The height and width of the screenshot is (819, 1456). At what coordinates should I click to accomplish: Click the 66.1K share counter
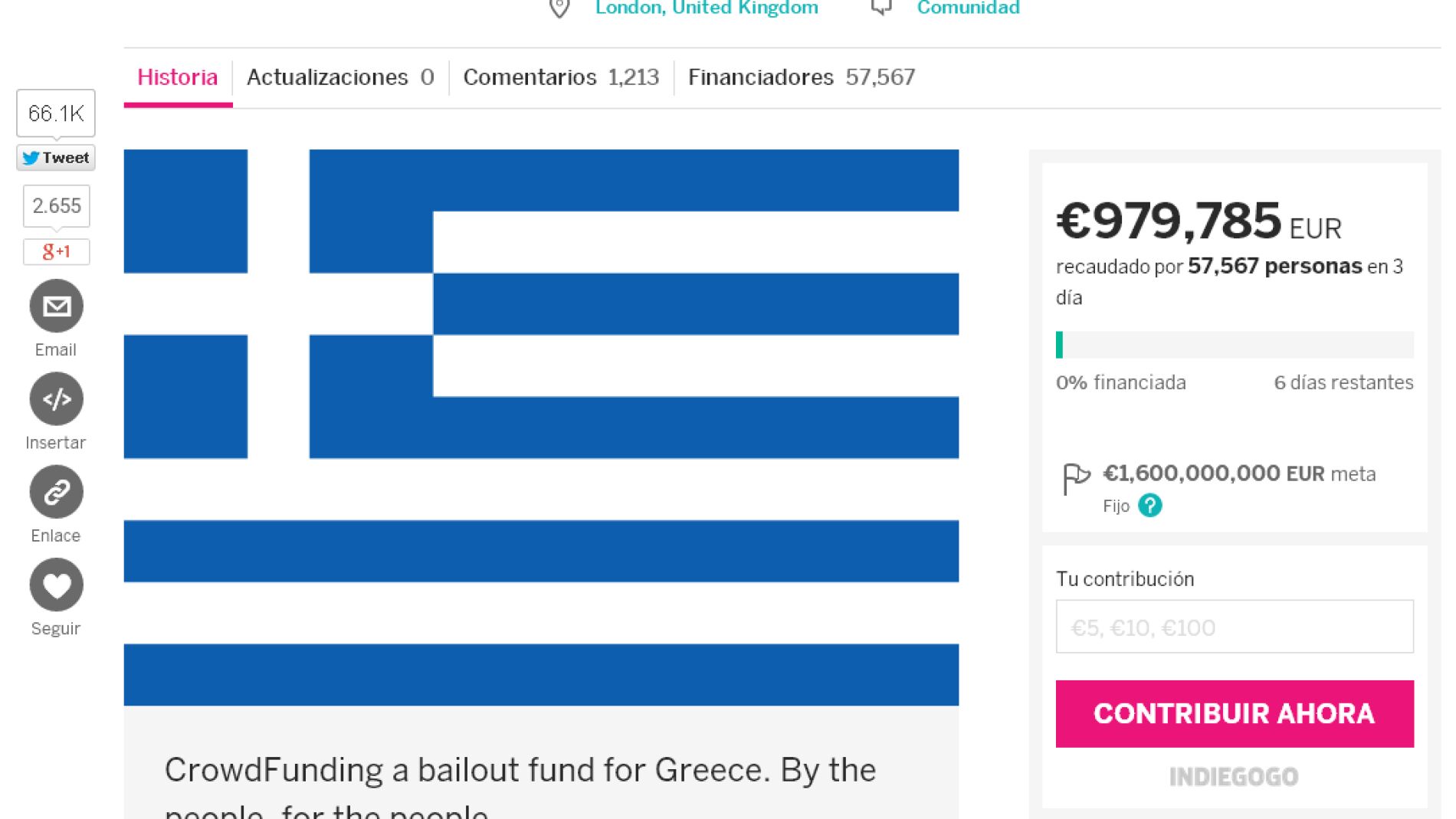point(55,113)
